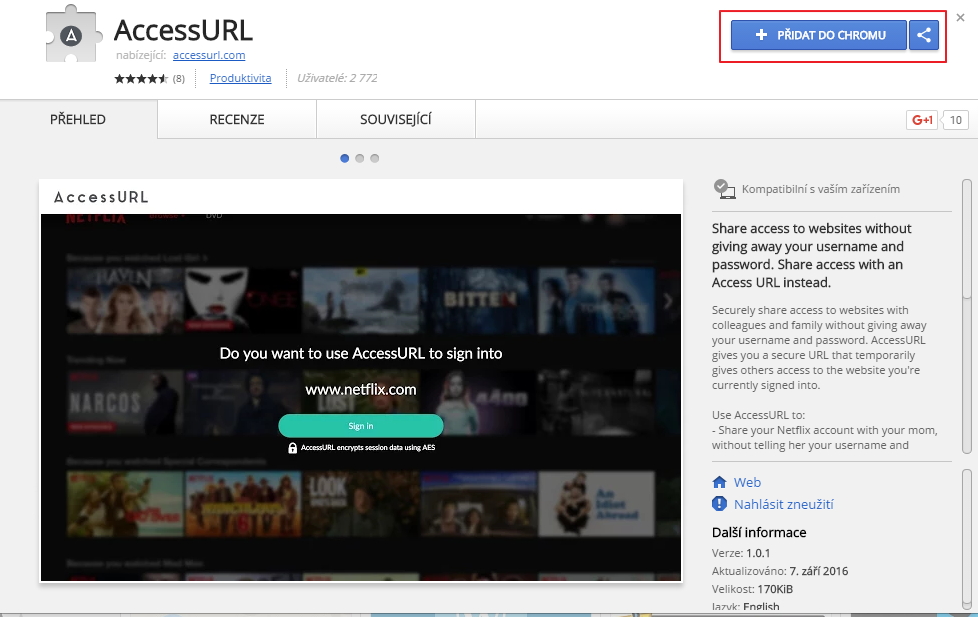The image size is (978, 617).
Task: Select the third screenshot carousel dot
Action: click(374, 158)
